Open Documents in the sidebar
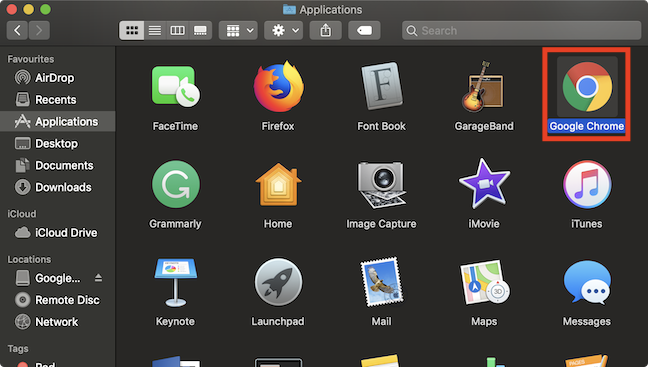The image size is (648, 367). [58, 165]
